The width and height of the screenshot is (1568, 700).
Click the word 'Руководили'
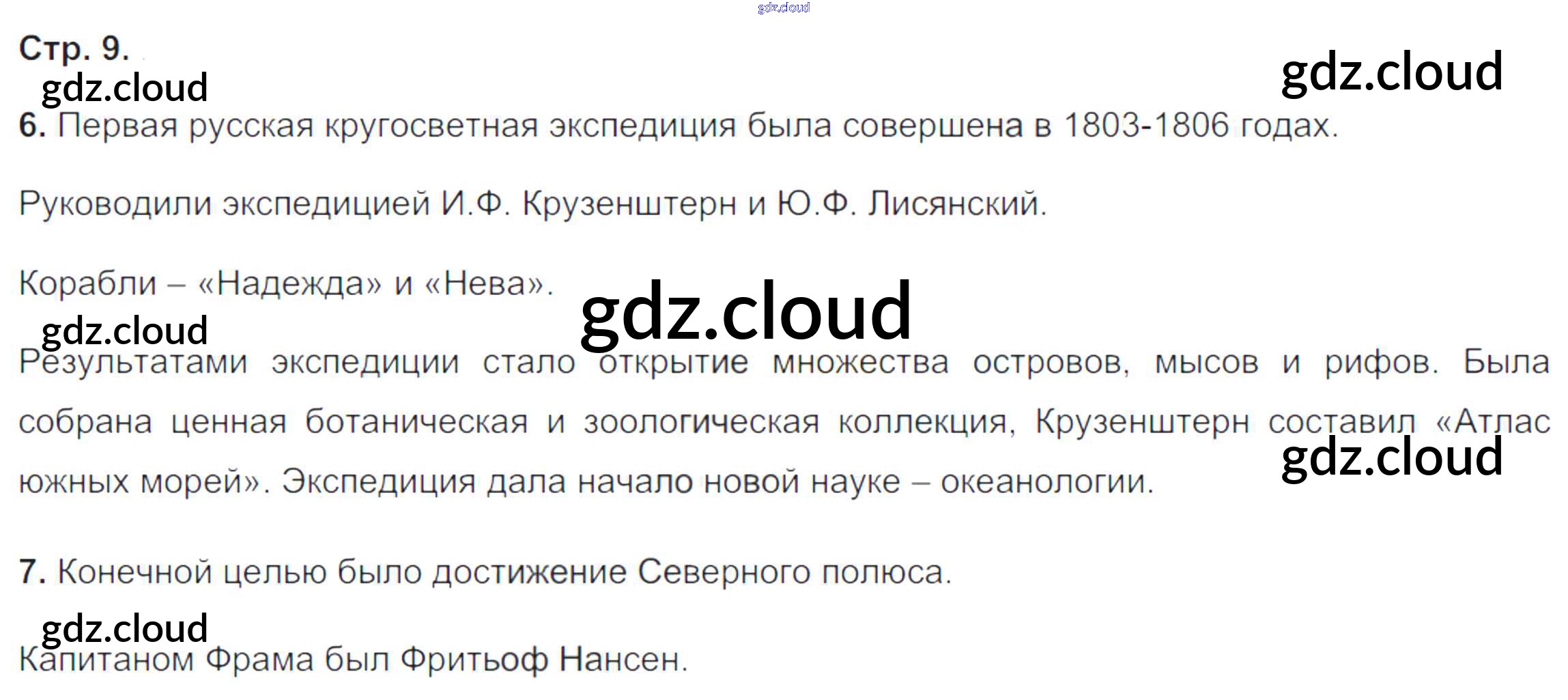click(x=115, y=204)
